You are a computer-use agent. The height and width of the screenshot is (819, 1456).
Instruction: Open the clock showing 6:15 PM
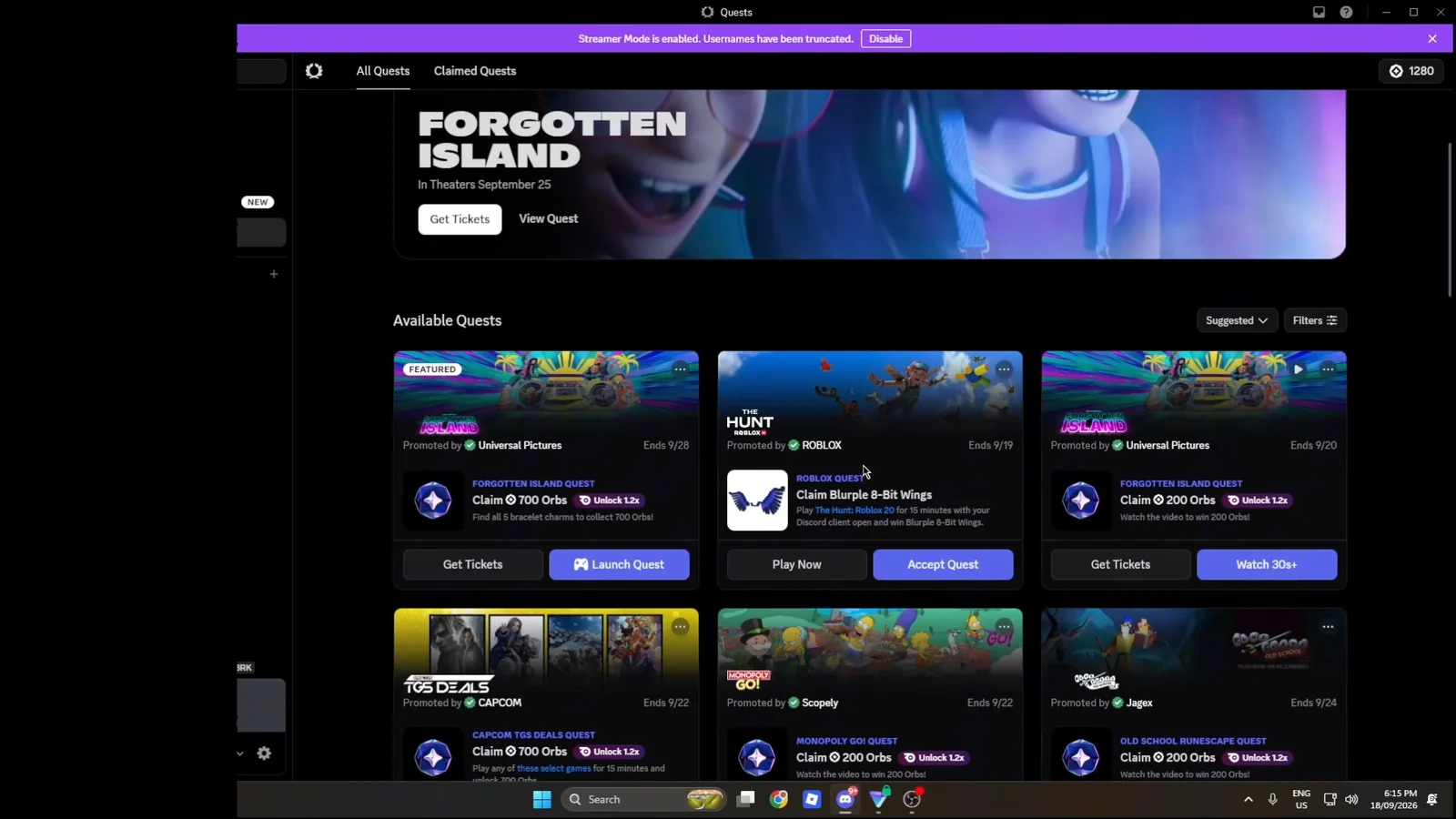(1393, 799)
